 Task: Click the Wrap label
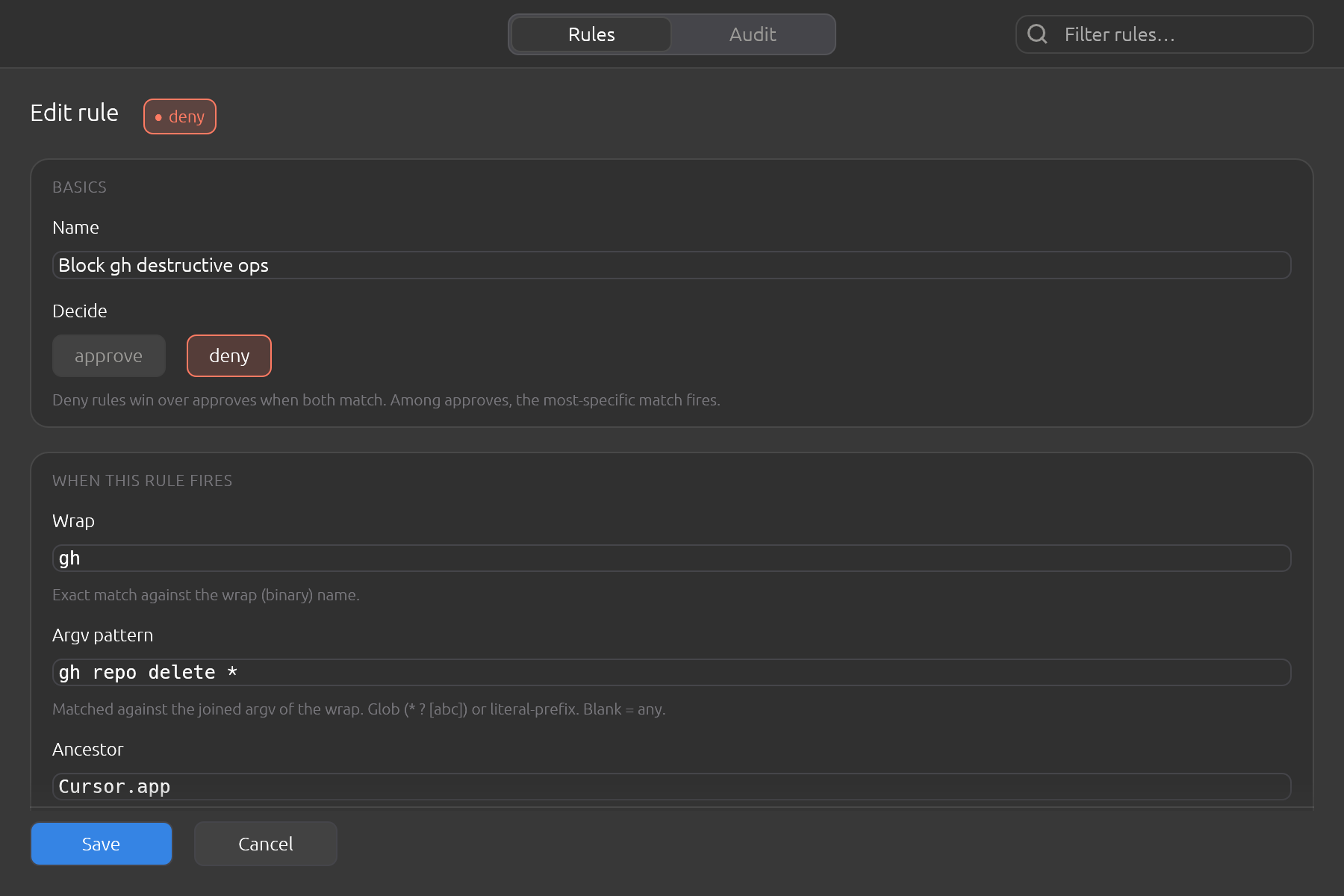[x=74, y=521]
